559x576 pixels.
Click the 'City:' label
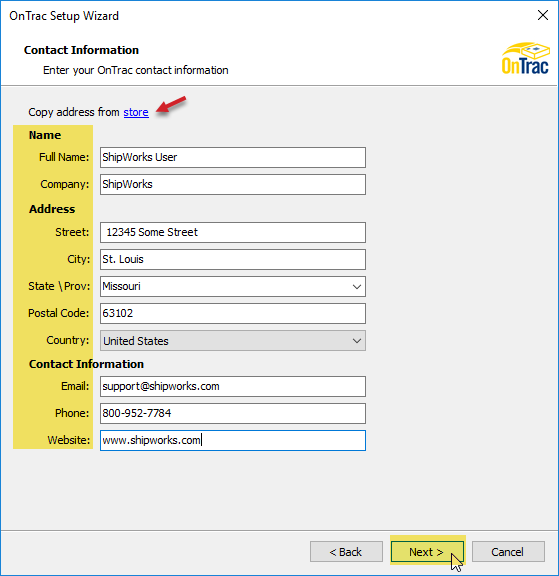79,259
